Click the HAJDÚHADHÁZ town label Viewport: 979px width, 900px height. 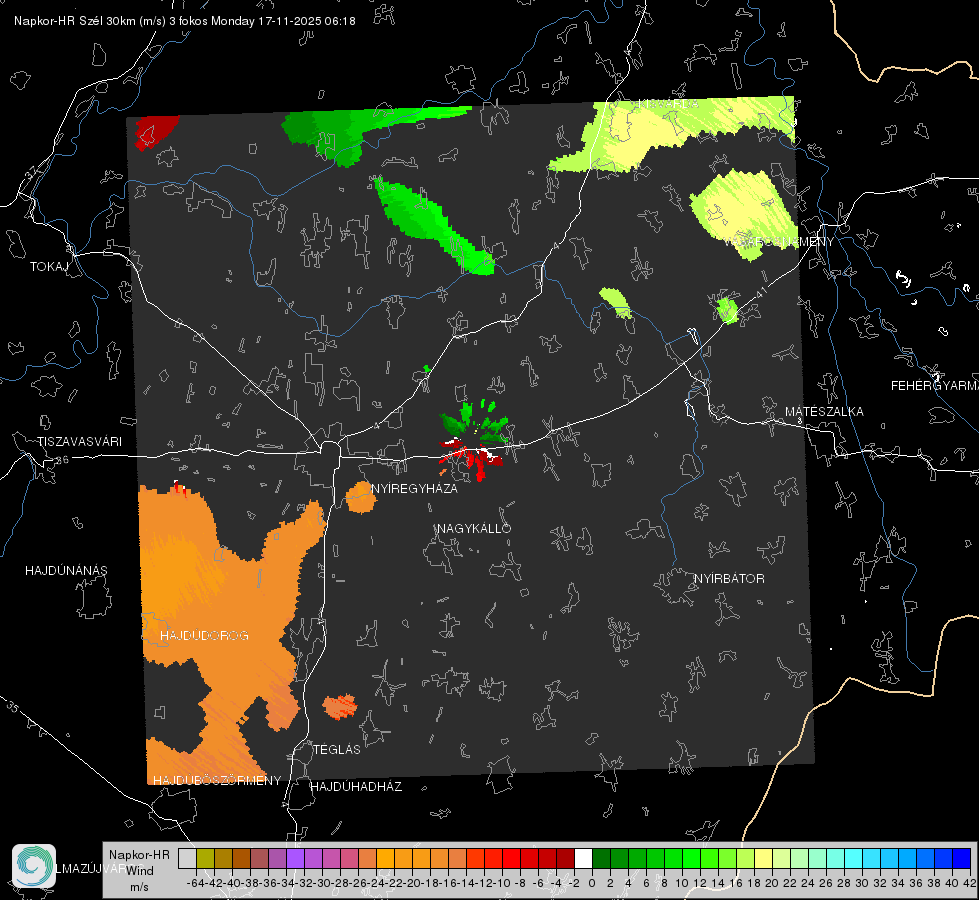click(356, 786)
